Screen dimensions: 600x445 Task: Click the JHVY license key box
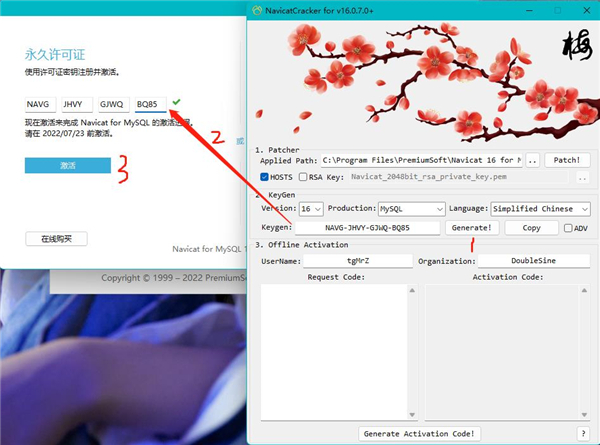[77, 104]
